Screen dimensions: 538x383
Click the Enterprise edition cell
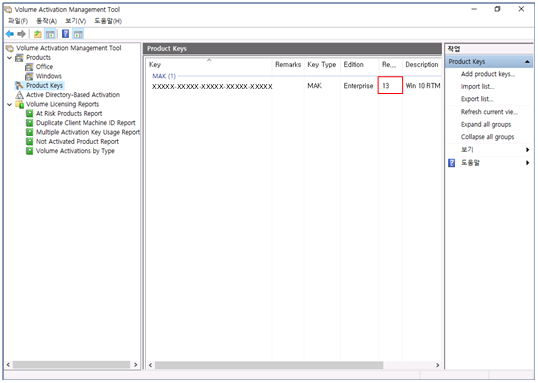[358, 86]
